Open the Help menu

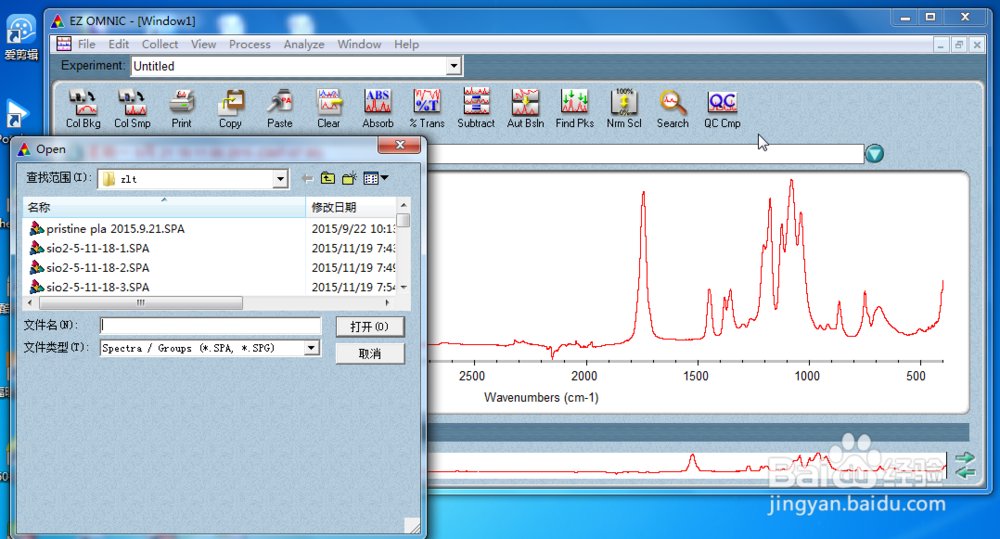tap(406, 44)
